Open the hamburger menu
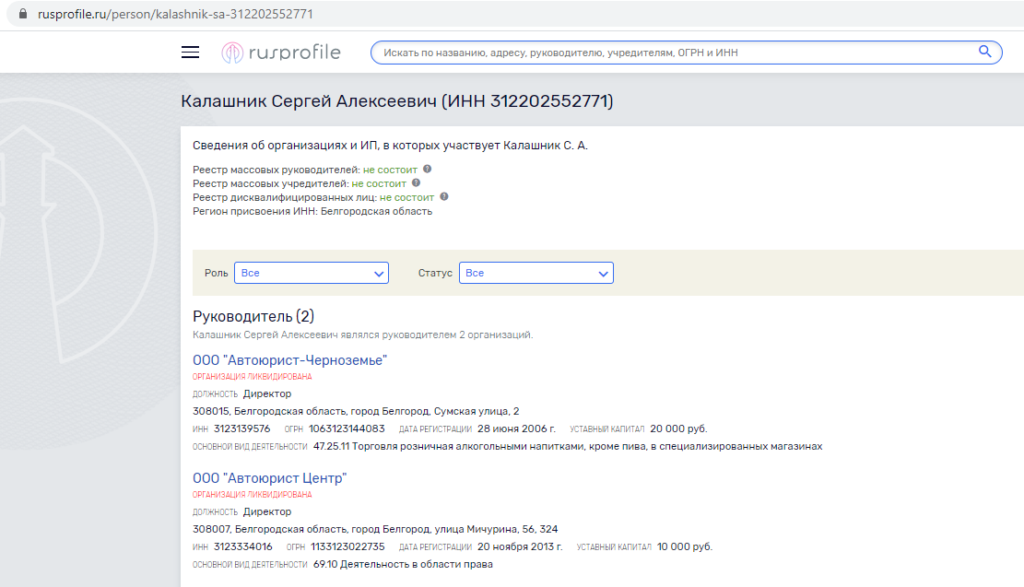The width and height of the screenshot is (1024, 587). coord(190,52)
